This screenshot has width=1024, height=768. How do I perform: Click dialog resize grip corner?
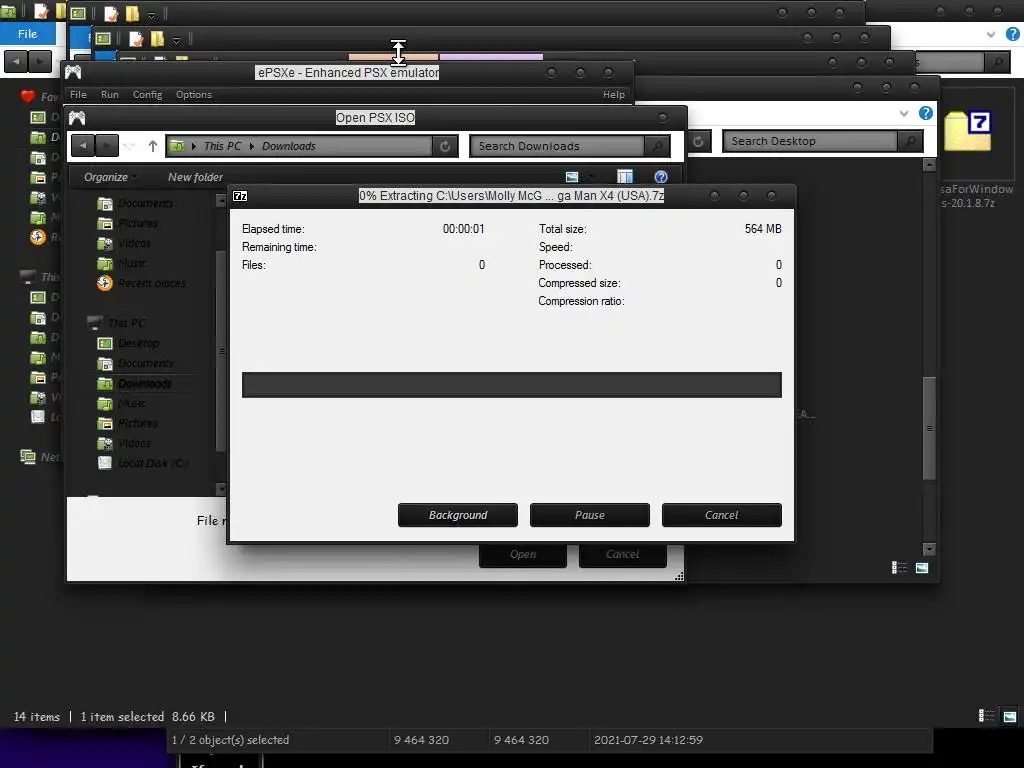pos(679,576)
